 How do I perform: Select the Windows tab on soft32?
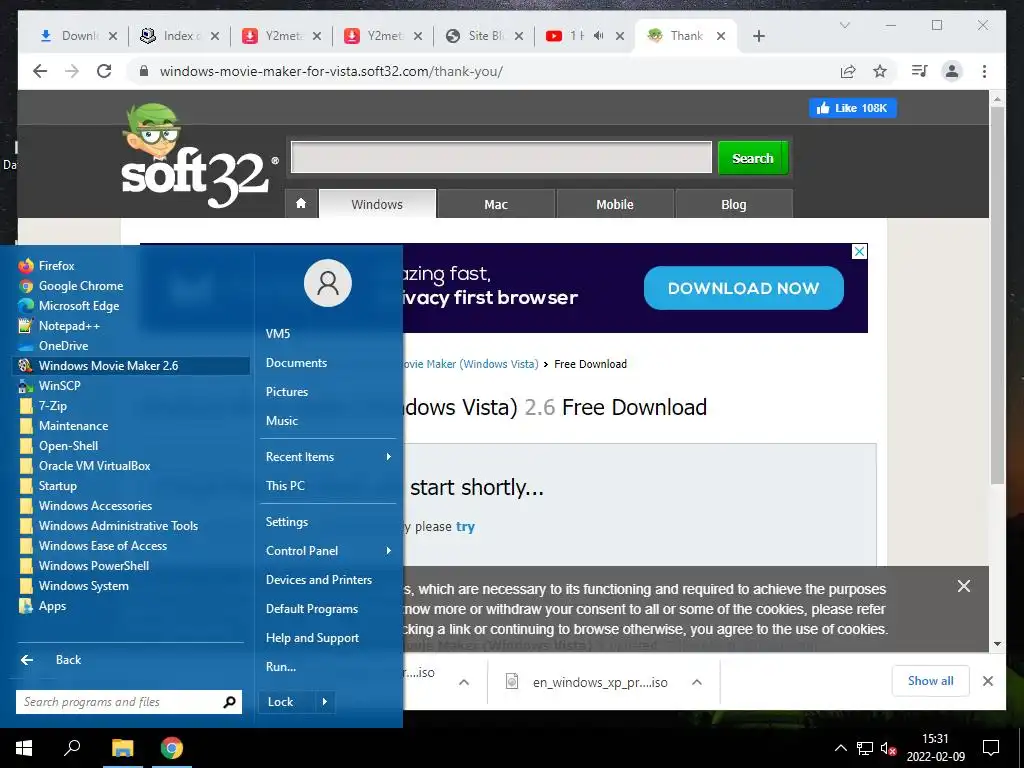[x=377, y=204]
